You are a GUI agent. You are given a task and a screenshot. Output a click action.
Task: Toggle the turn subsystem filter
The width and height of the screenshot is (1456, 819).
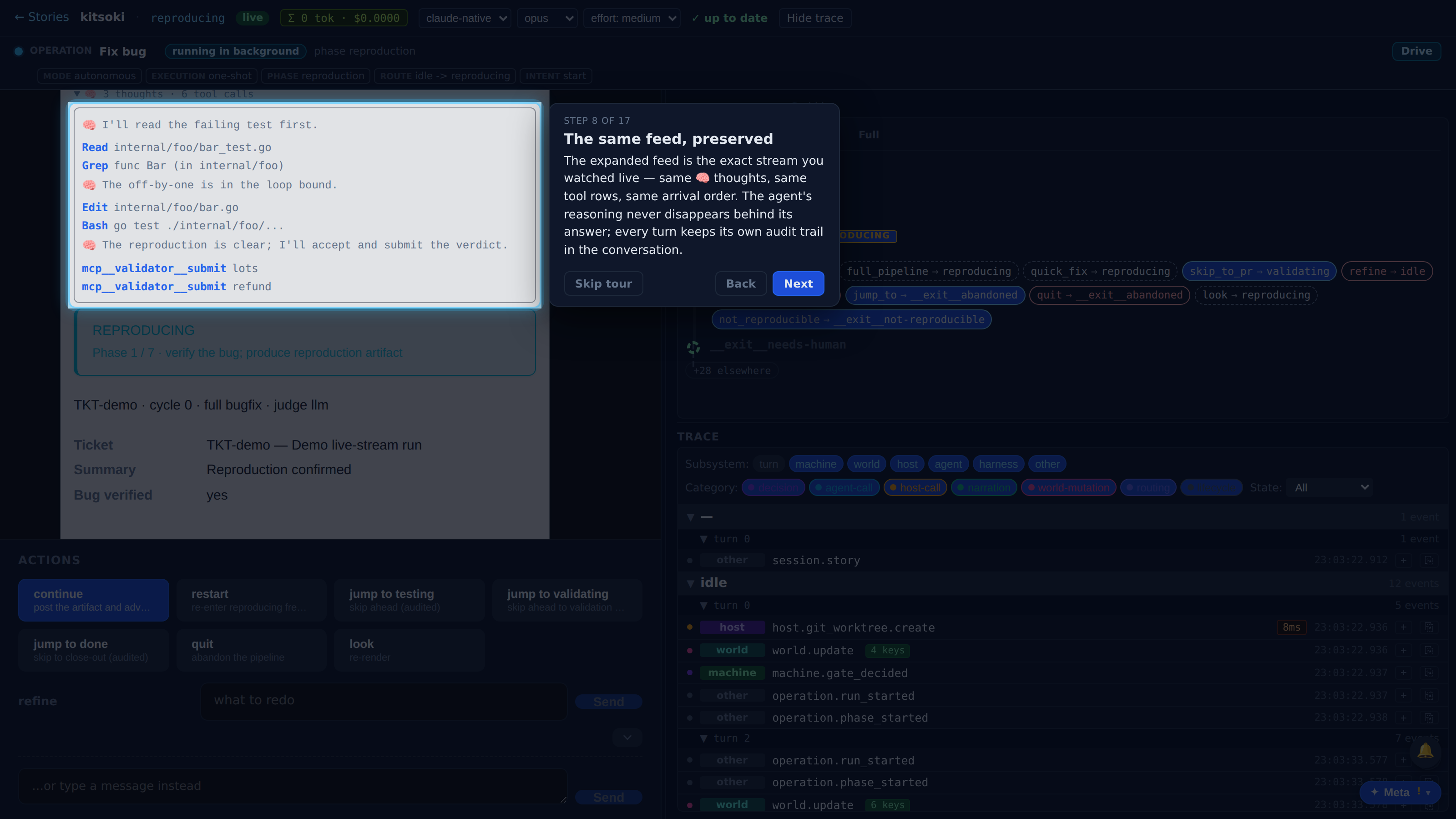pyautogui.click(x=768, y=464)
